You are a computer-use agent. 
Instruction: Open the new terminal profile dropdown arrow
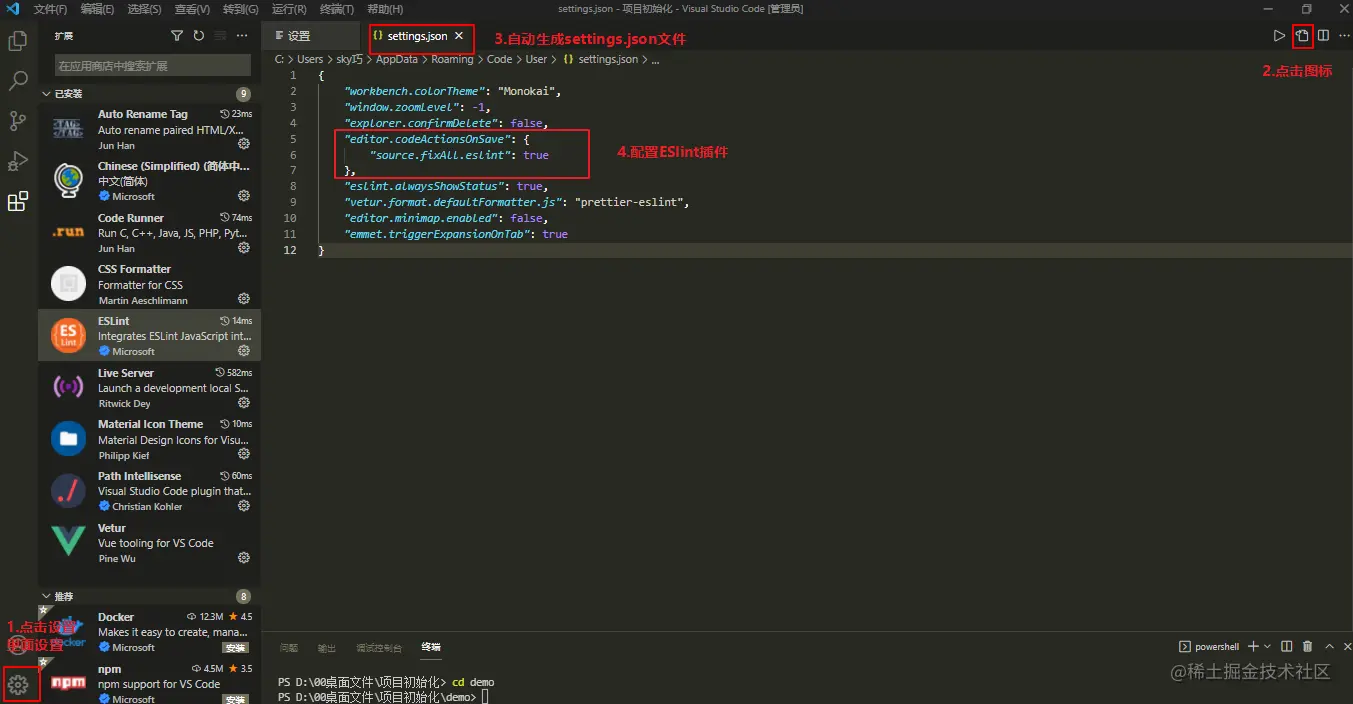tap(1267, 647)
